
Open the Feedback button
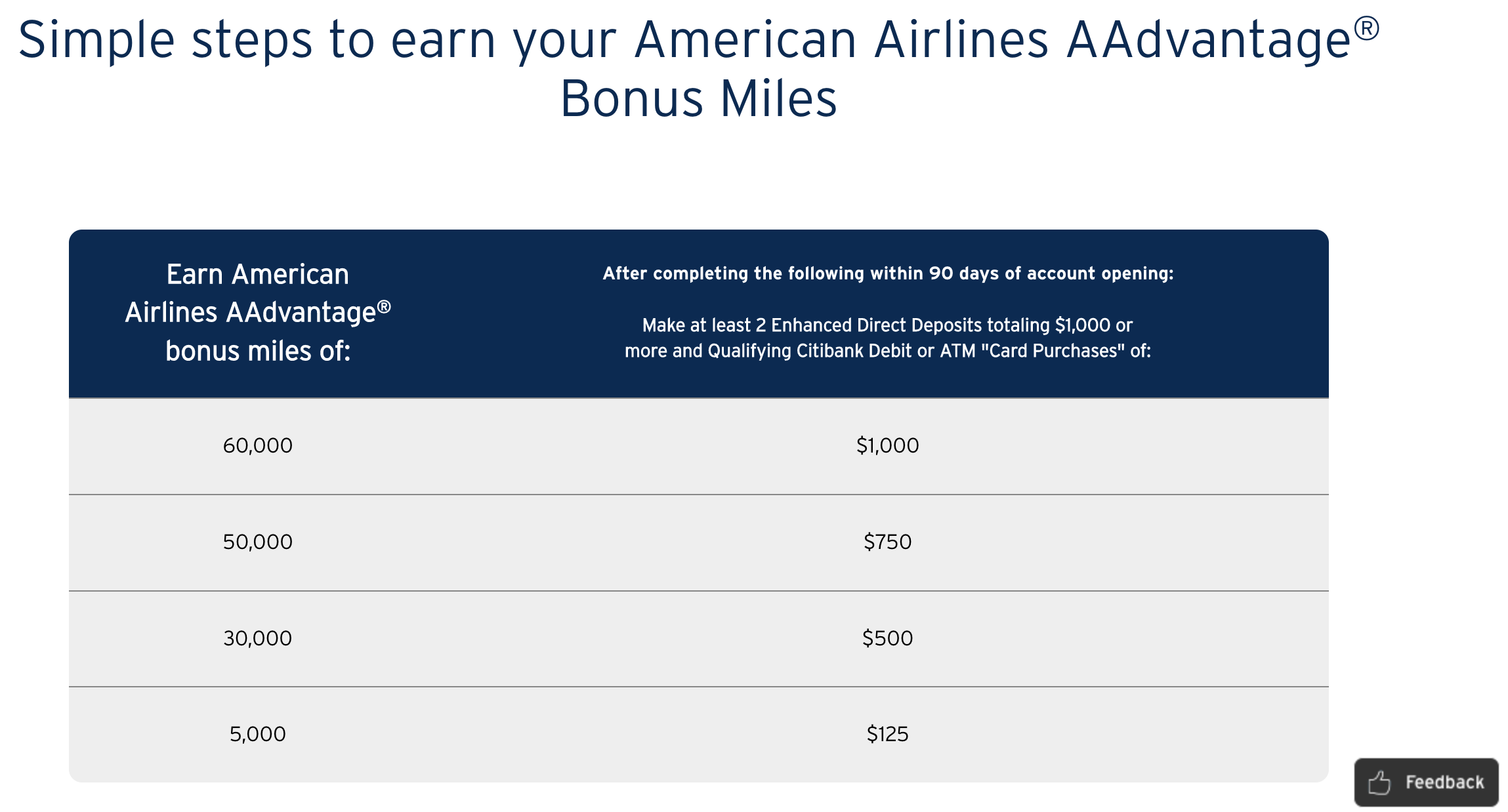[1427, 782]
